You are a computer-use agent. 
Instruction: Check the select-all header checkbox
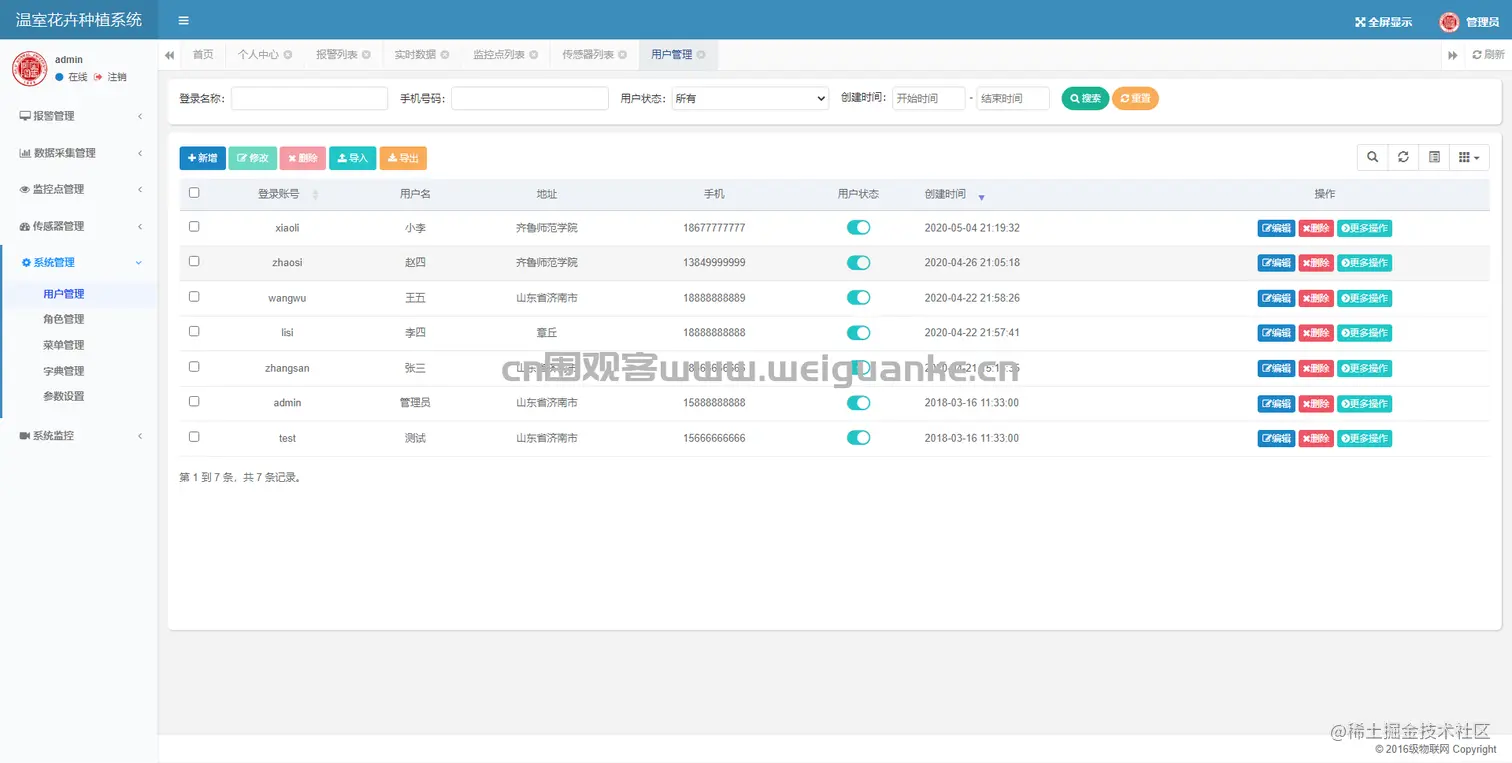(x=194, y=193)
